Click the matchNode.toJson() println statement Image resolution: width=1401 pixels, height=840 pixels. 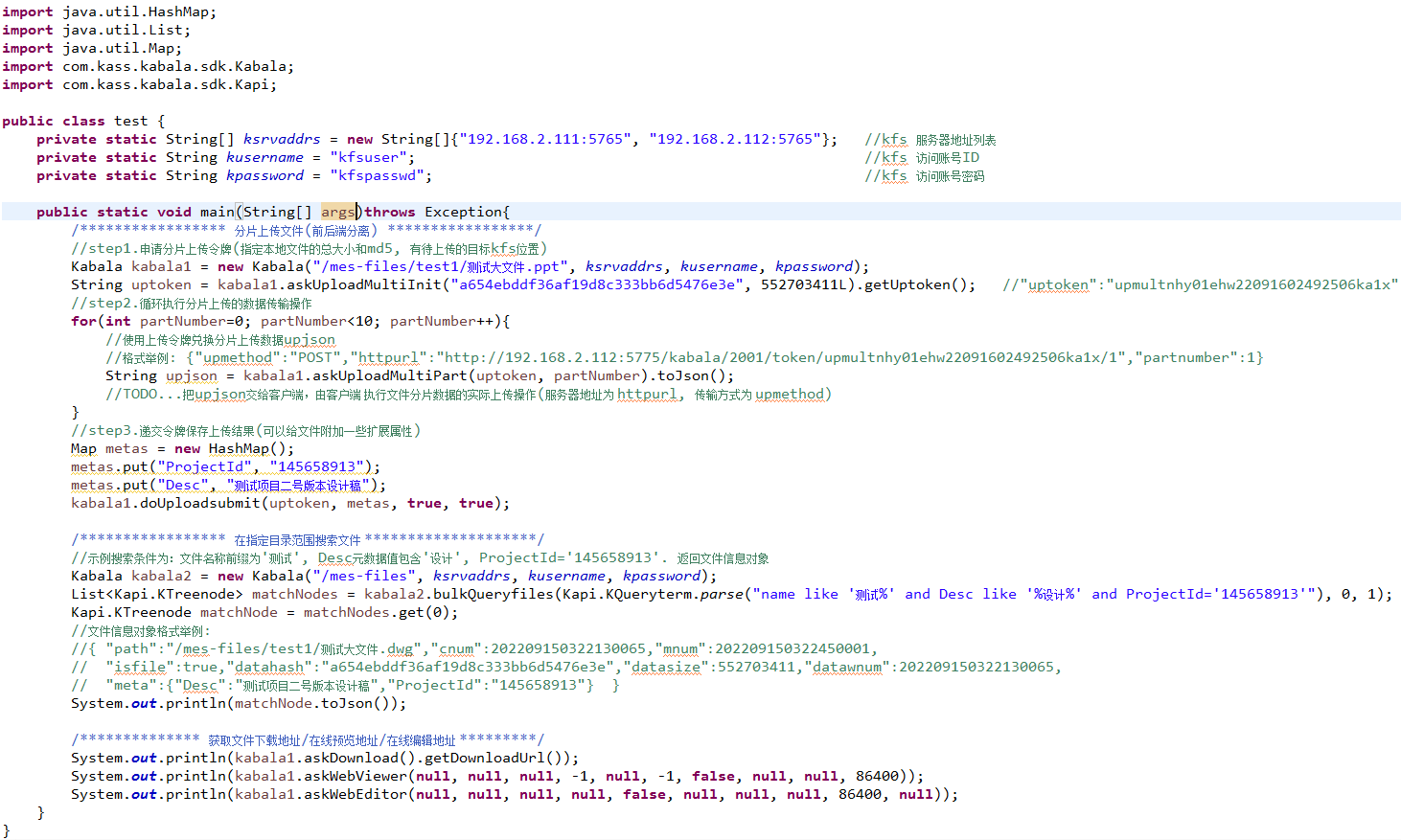238,703
